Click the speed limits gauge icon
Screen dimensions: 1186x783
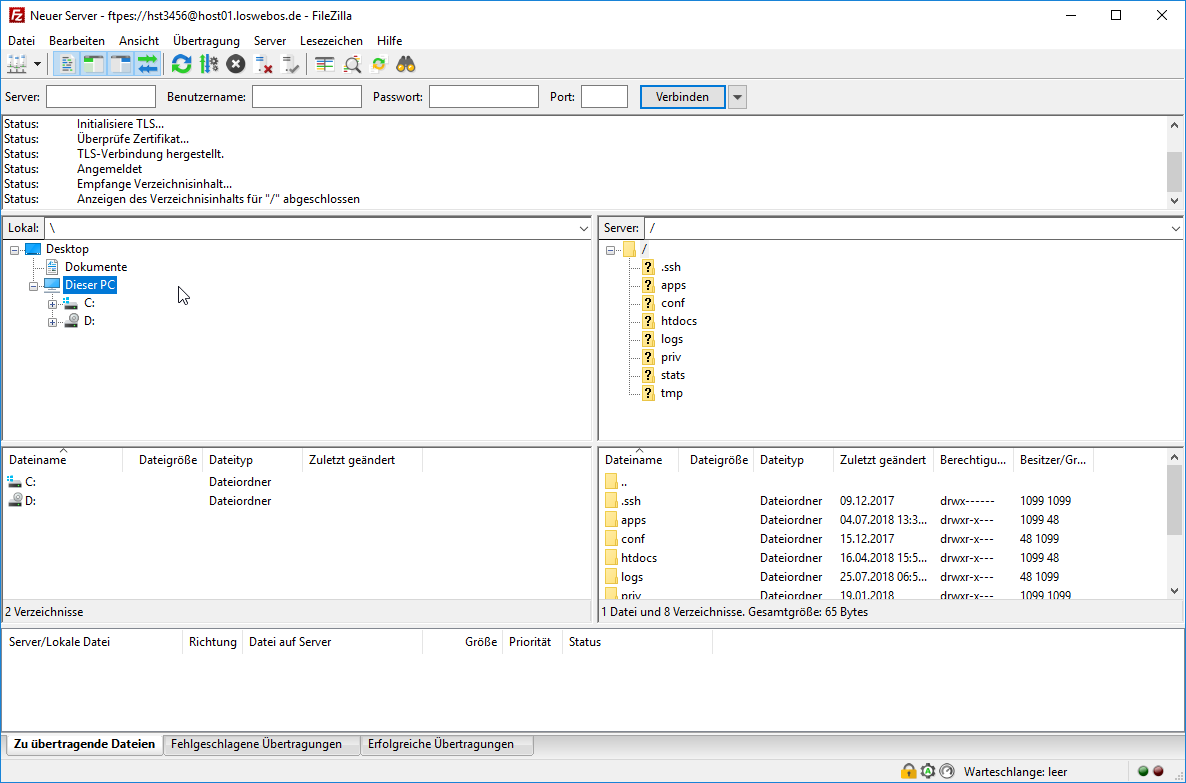pyautogui.click(x=946, y=771)
